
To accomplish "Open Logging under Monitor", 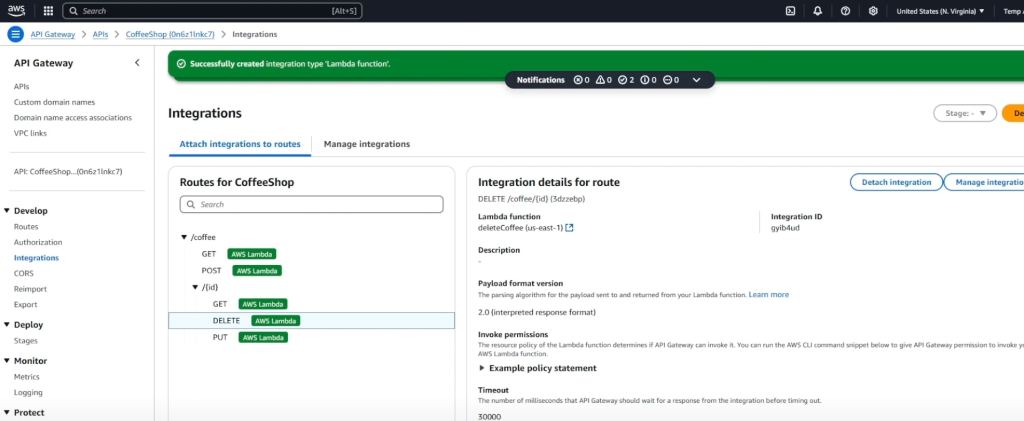I will click(x=28, y=392).
